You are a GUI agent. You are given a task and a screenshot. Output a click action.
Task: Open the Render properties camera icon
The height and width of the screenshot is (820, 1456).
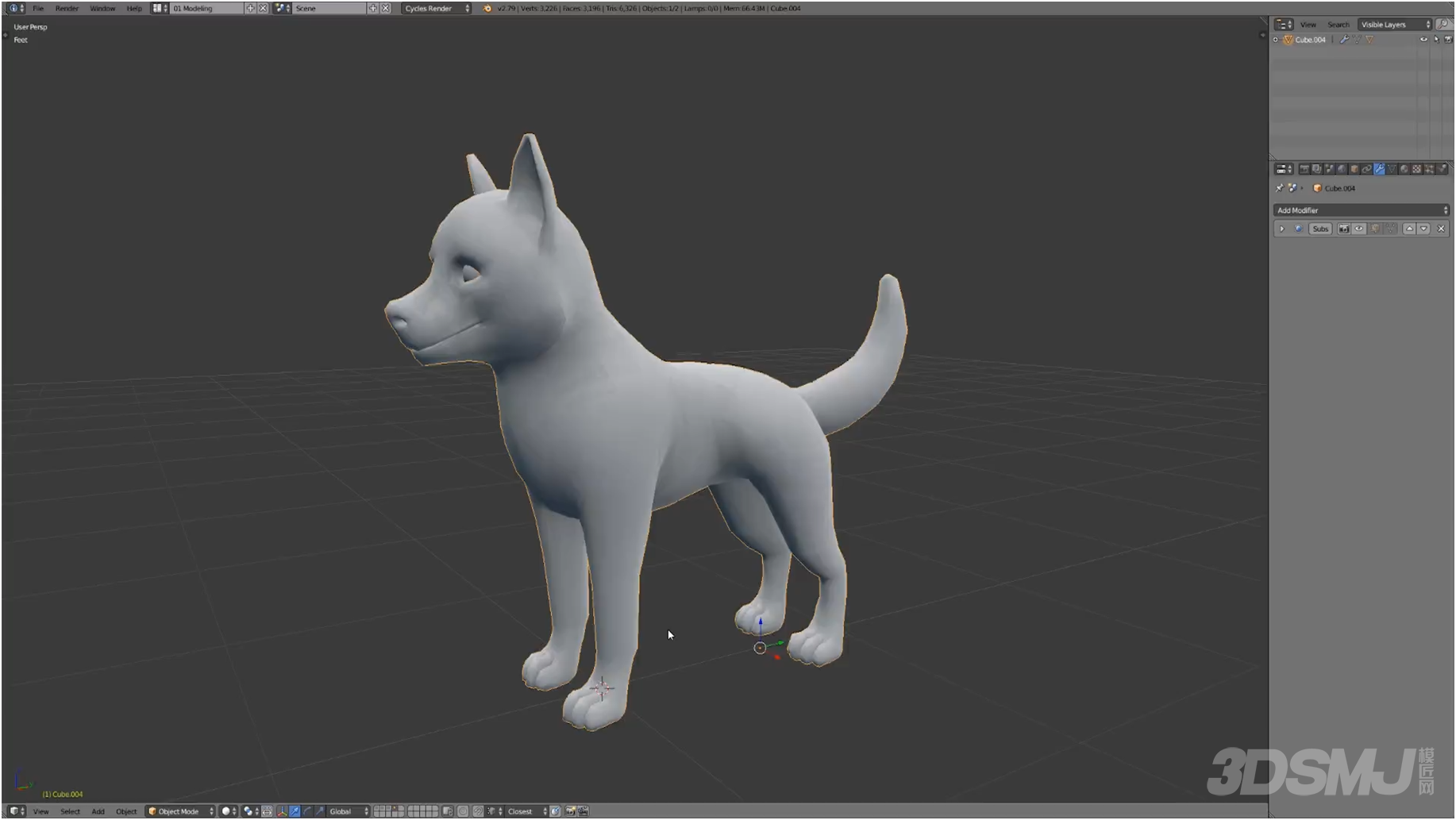coord(1304,169)
